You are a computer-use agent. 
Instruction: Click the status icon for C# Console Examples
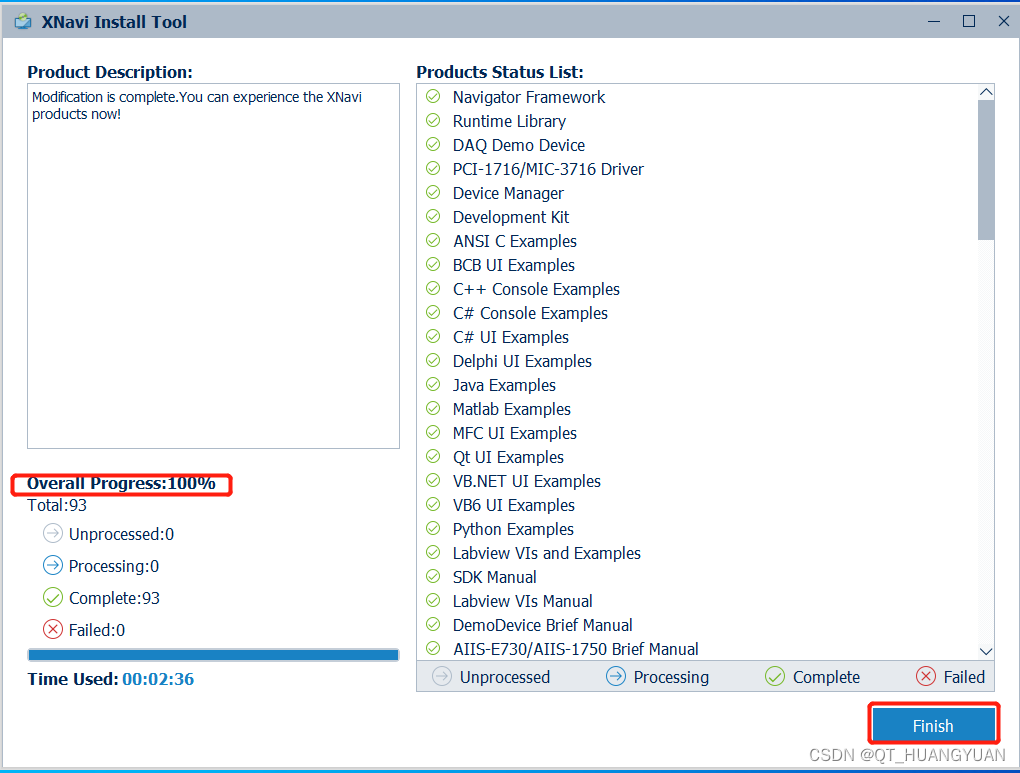(x=433, y=312)
